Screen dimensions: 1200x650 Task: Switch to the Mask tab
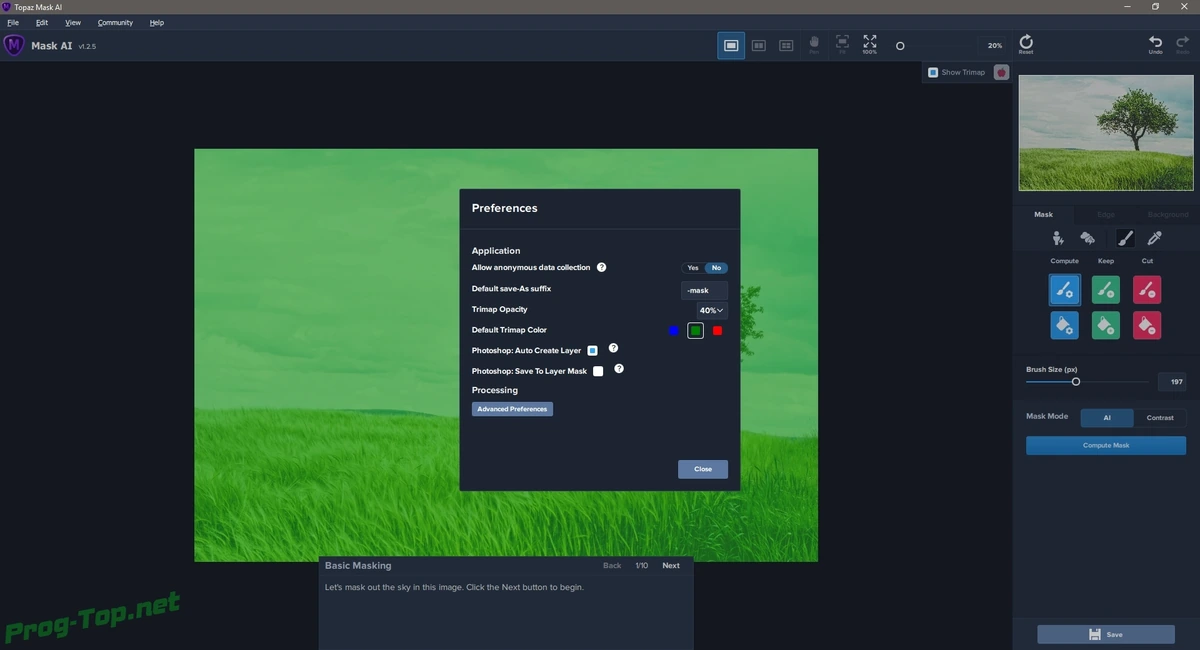coord(1043,214)
